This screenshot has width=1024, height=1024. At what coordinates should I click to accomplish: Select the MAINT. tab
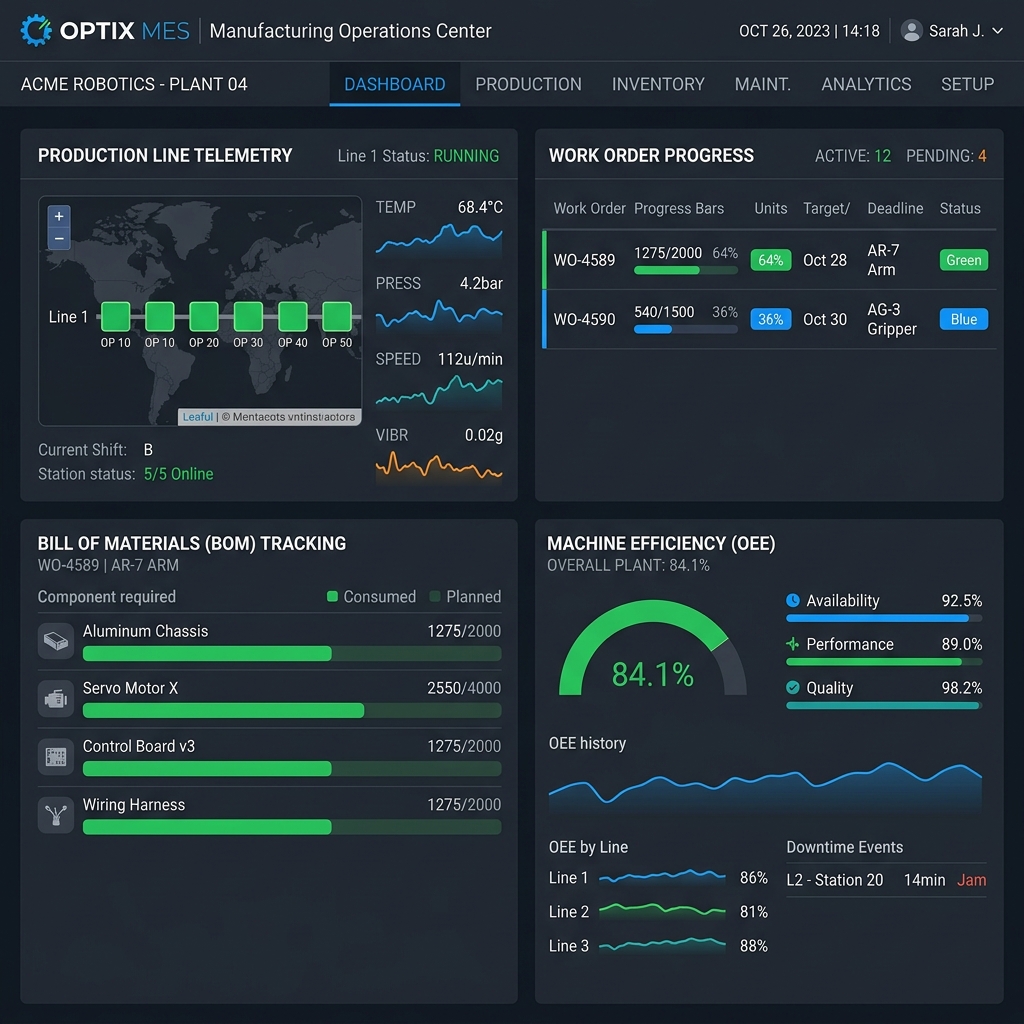pos(762,84)
